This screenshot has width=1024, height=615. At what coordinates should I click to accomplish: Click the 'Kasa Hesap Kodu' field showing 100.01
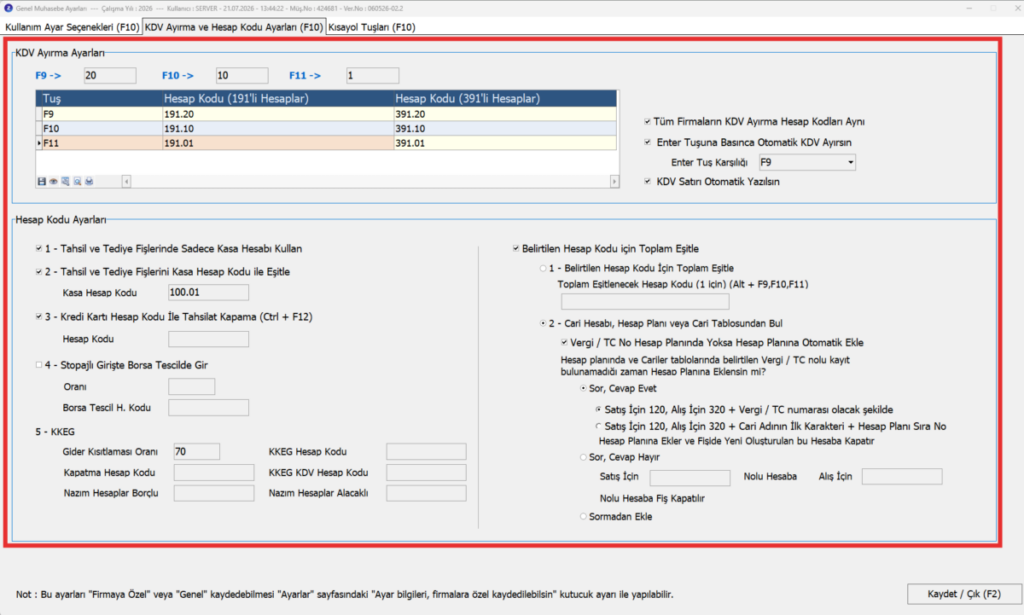coord(208,292)
